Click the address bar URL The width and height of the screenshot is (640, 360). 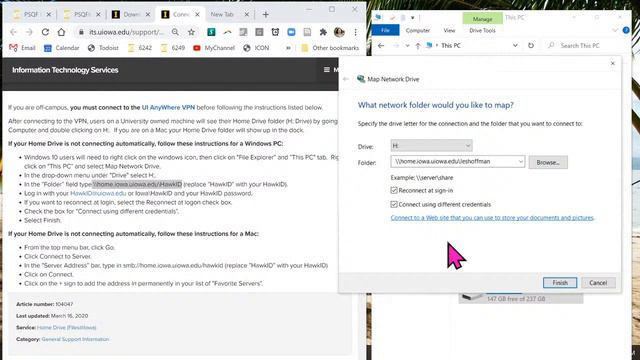[127, 32]
